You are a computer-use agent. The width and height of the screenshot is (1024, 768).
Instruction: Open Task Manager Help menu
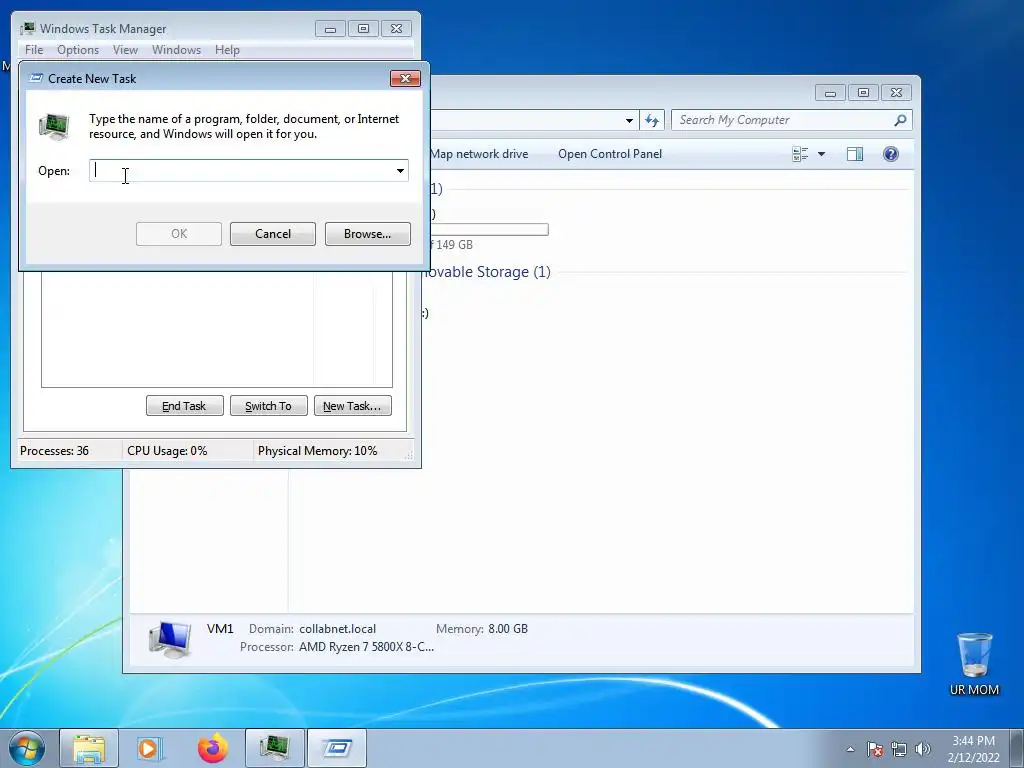227,50
